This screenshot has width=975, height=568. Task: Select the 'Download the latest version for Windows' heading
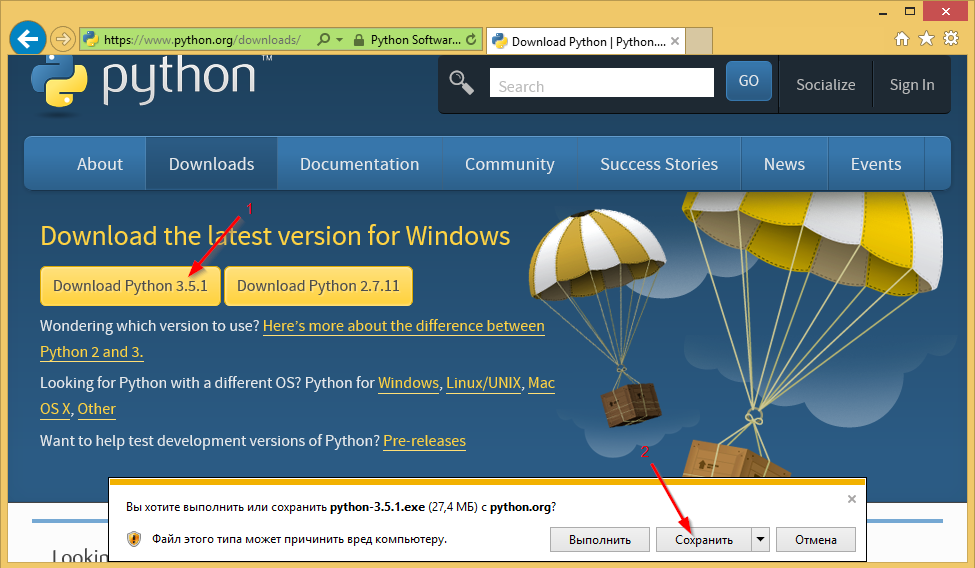coord(275,236)
